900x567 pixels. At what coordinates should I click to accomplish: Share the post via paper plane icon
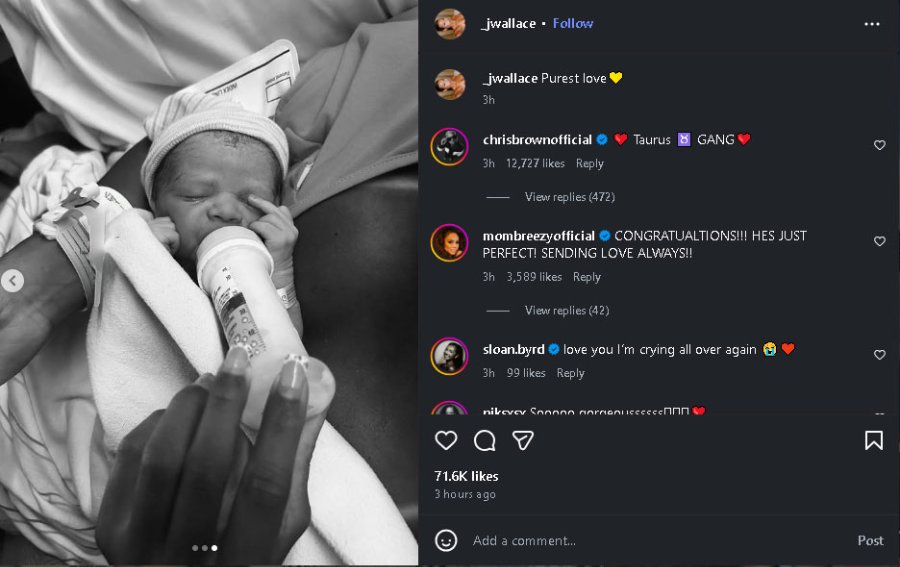[523, 441]
